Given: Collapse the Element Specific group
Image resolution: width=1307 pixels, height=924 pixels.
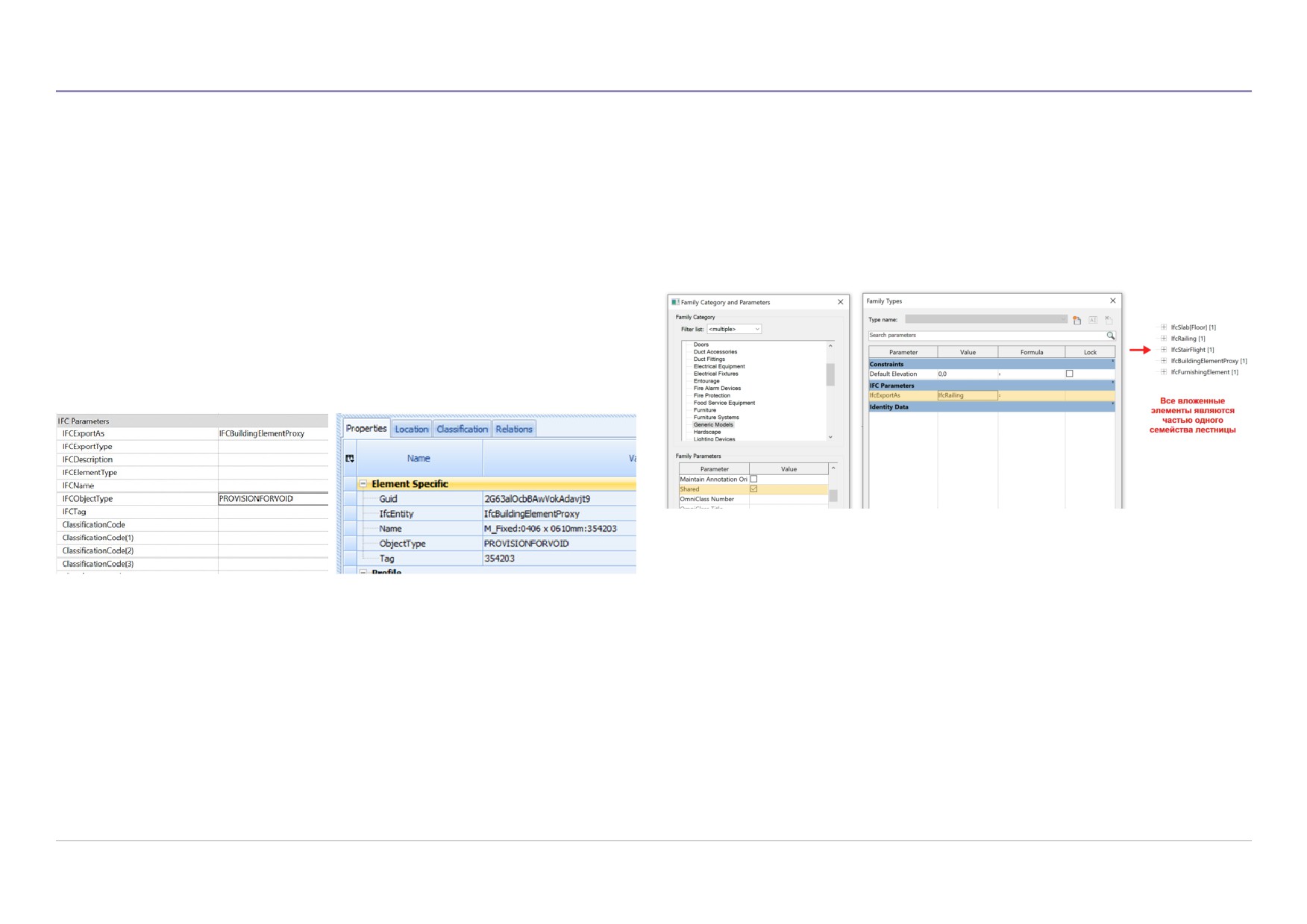Looking at the screenshot, I should [x=363, y=484].
